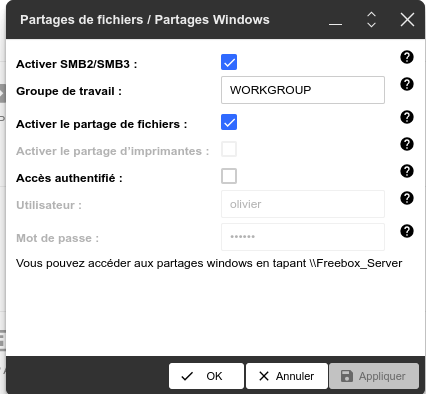Uncheck Activer SMB2/SMB3 checkbox
The image size is (426, 394).
click(229, 62)
